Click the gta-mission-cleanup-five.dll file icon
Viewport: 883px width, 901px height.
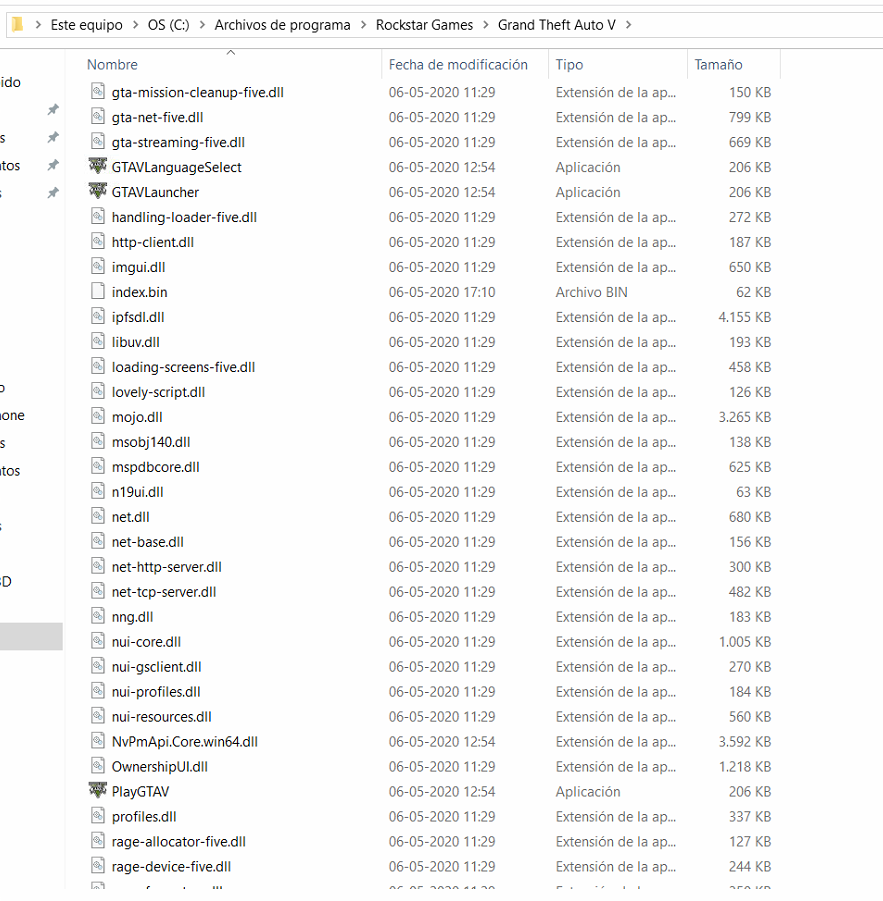pos(98,91)
